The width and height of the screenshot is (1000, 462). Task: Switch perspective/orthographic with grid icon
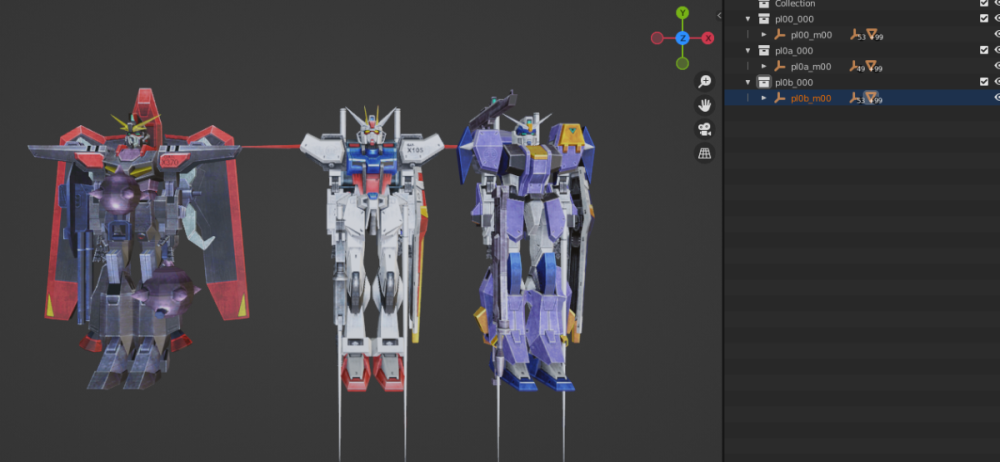704,153
